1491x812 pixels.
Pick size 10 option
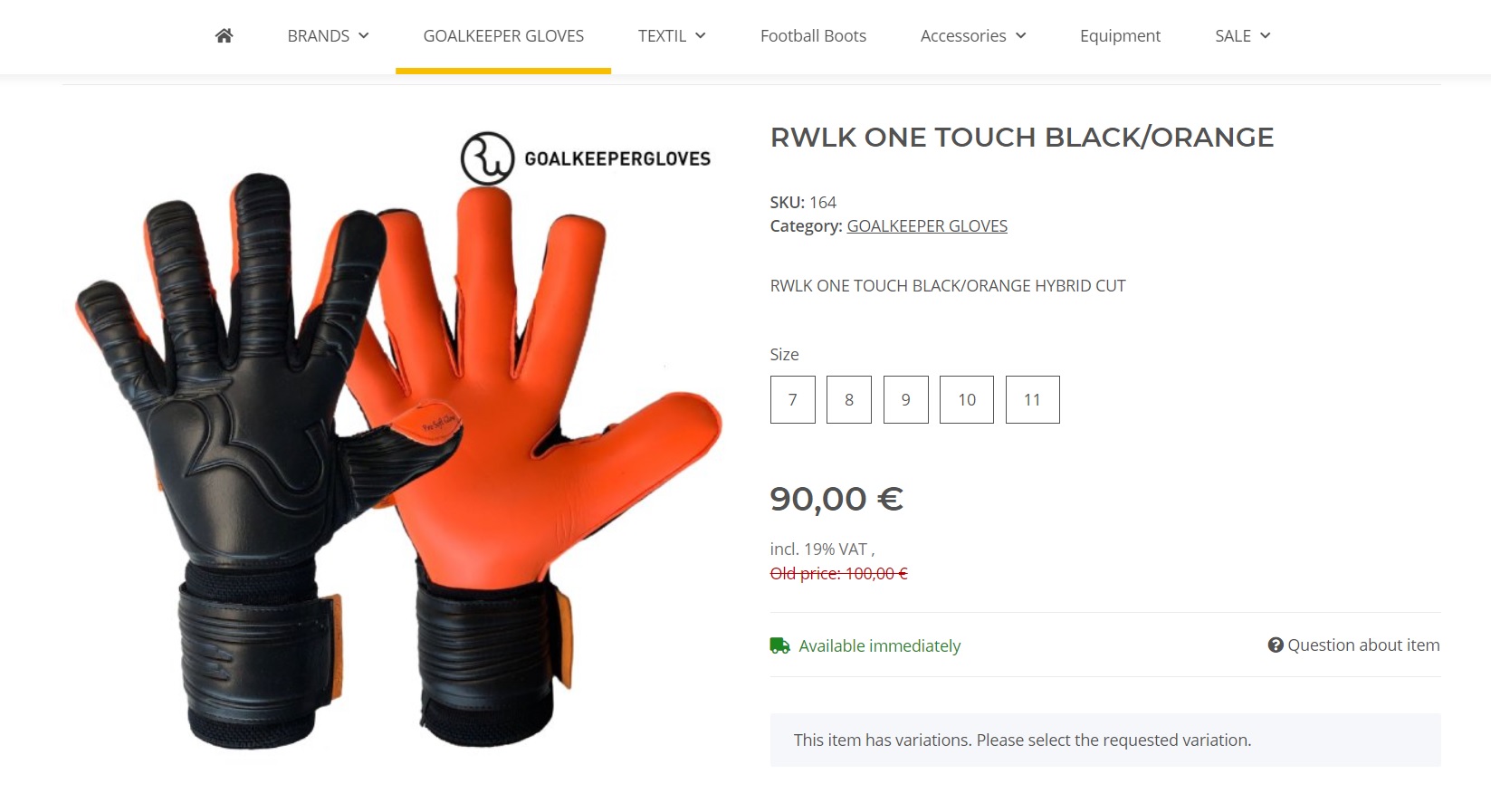[967, 399]
